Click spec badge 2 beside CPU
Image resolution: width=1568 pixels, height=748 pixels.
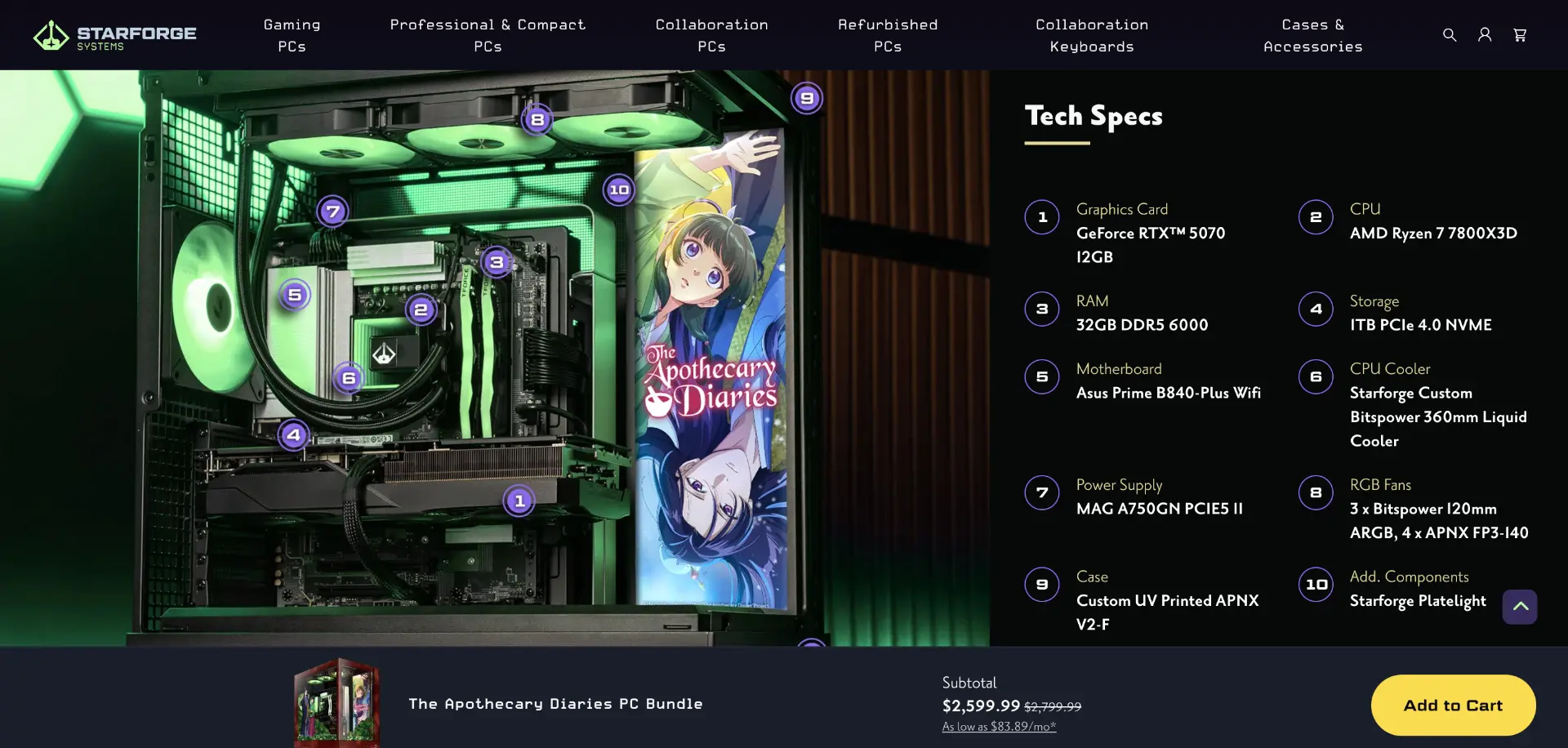point(1316,217)
